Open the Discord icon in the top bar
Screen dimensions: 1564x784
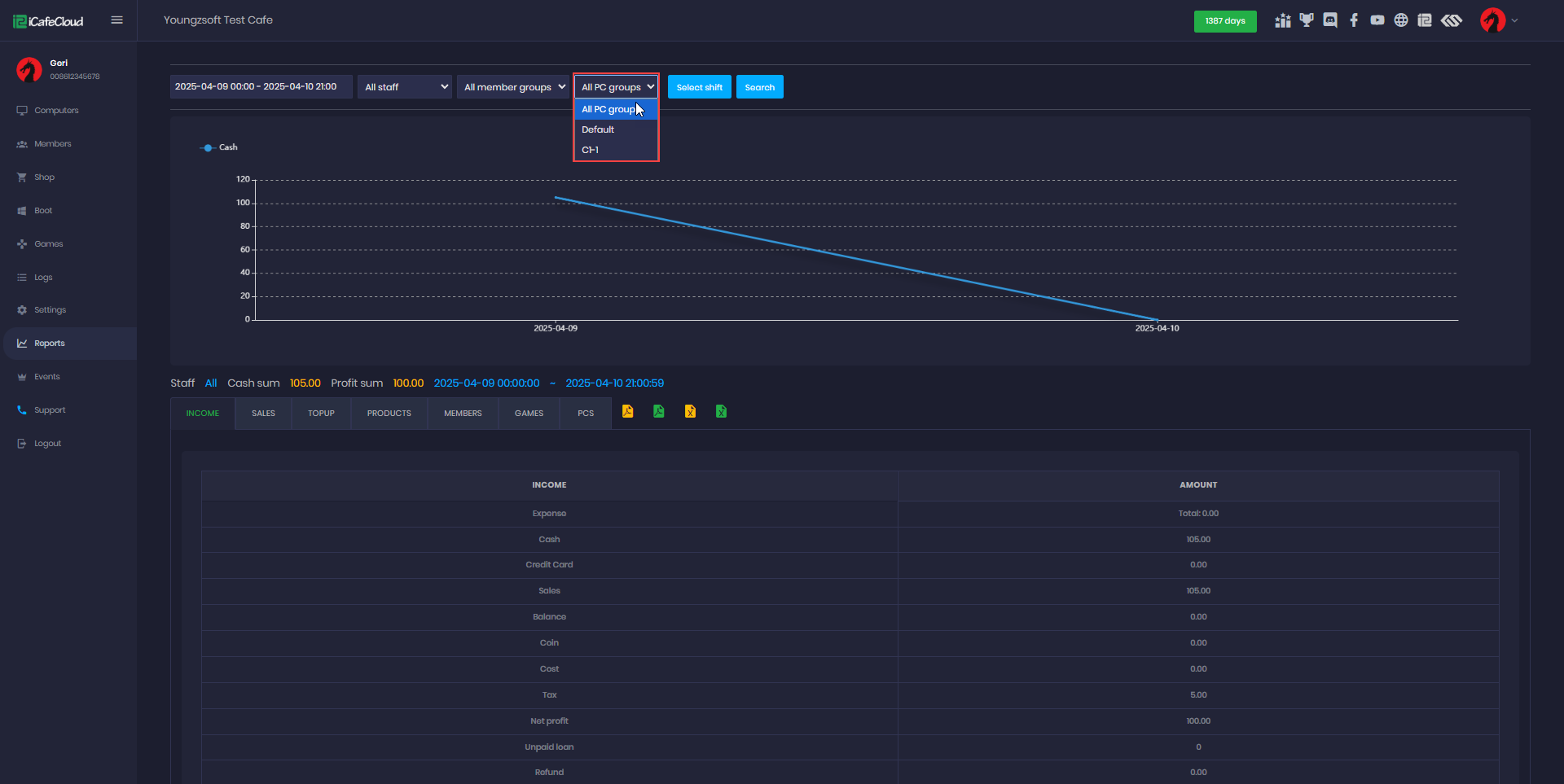pyautogui.click(x=1330, y=20)
